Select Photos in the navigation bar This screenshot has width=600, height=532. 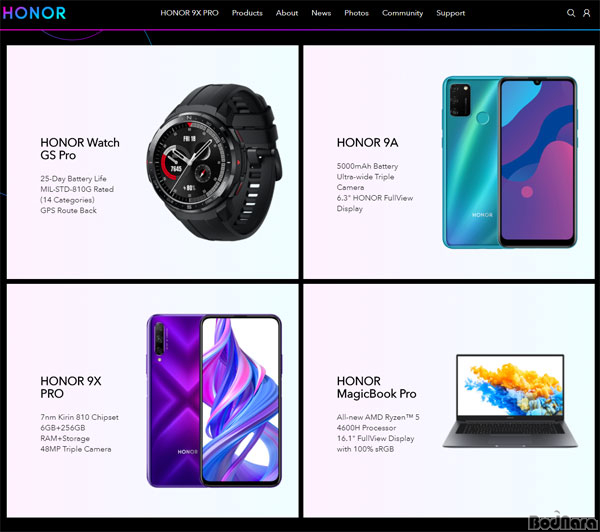[x=356, y=13]
